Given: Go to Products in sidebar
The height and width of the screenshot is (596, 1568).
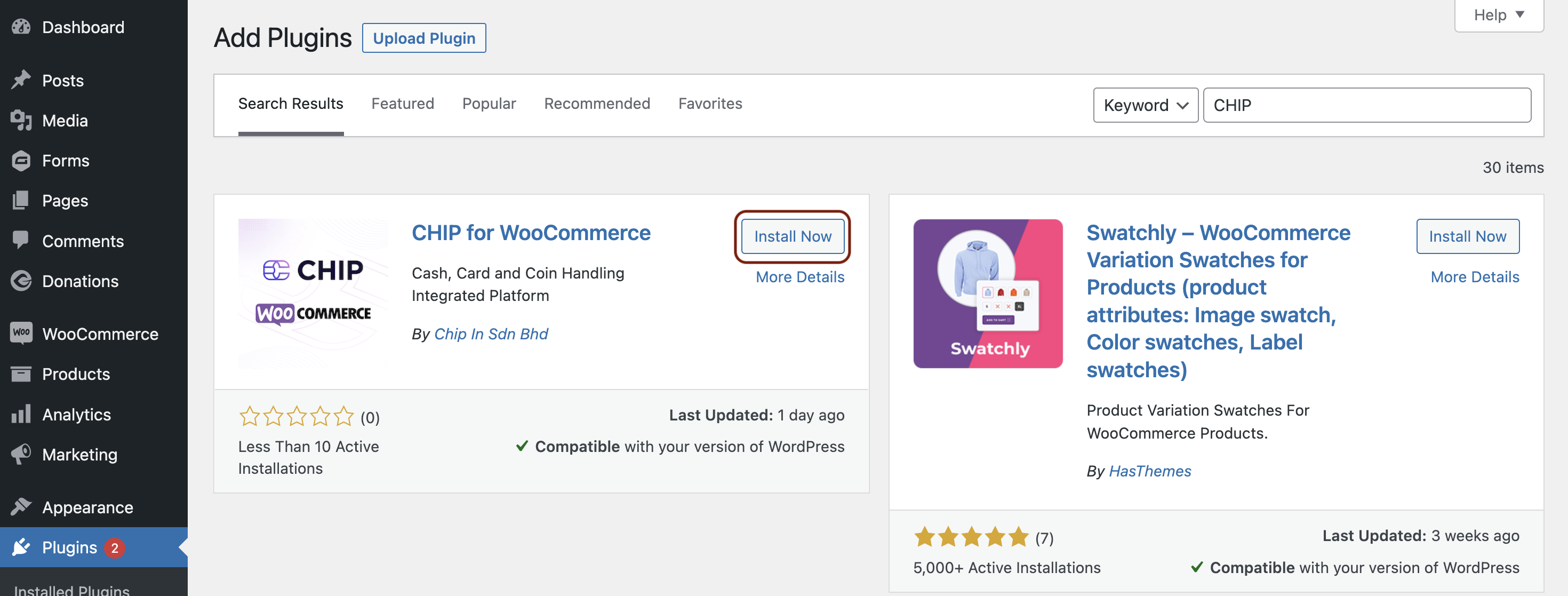Looking at the screenshot, I should click(x=76, y=374).
